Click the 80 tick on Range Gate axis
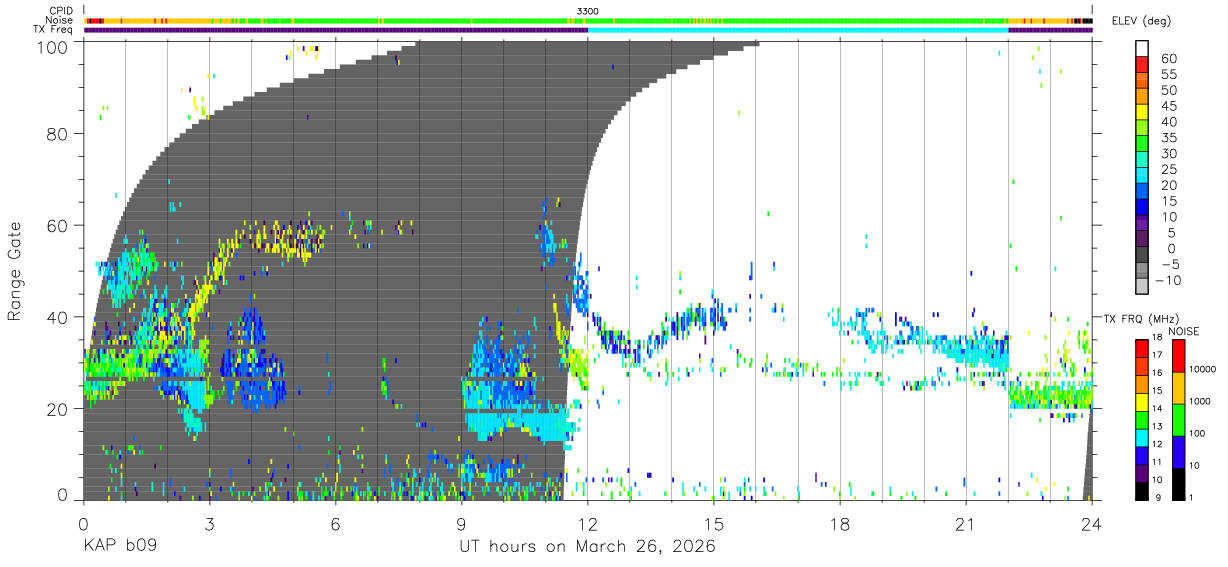1228x567 pixels. tap(59, 134)
